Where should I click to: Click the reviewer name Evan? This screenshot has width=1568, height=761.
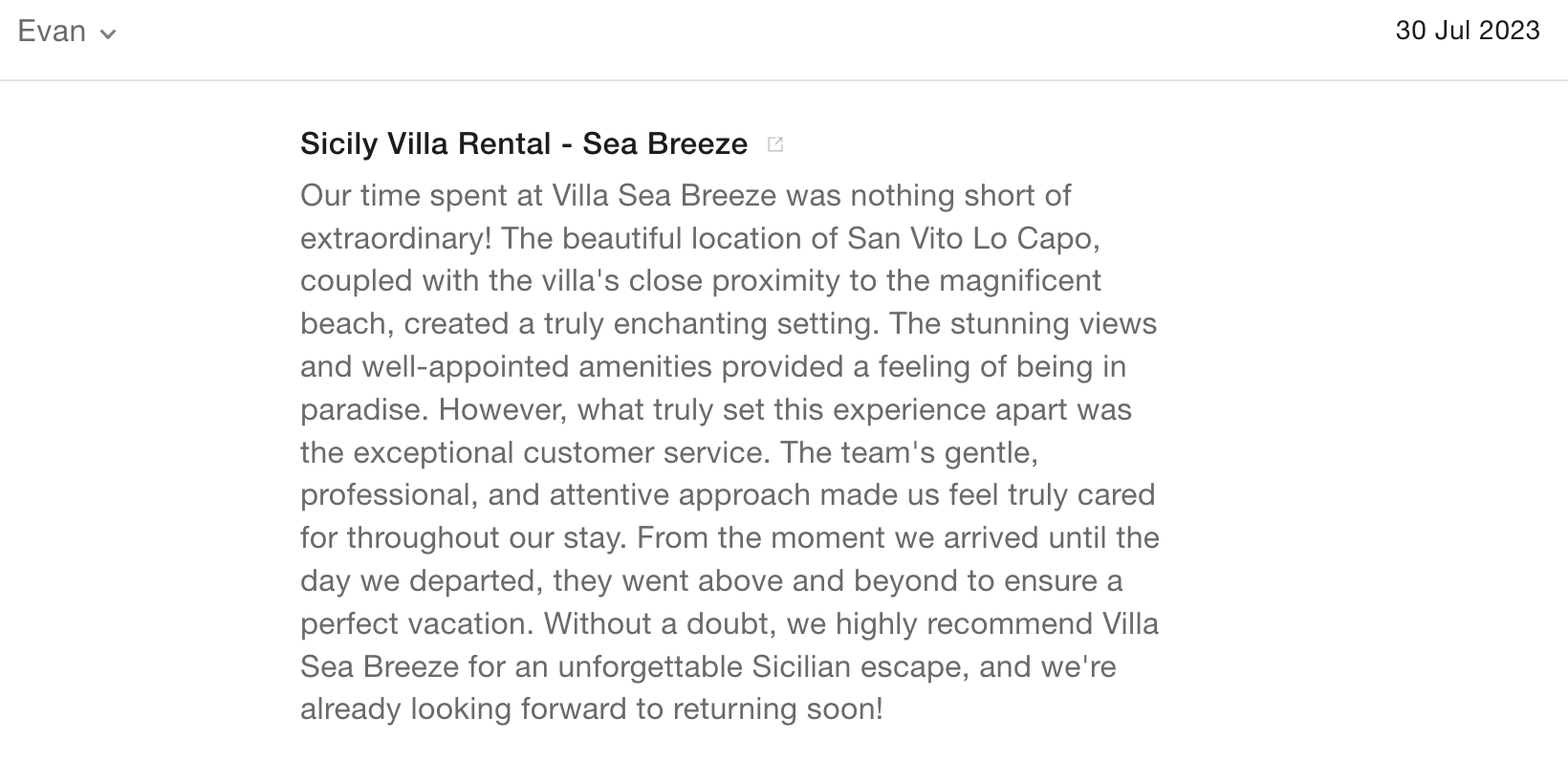point(52,32)
